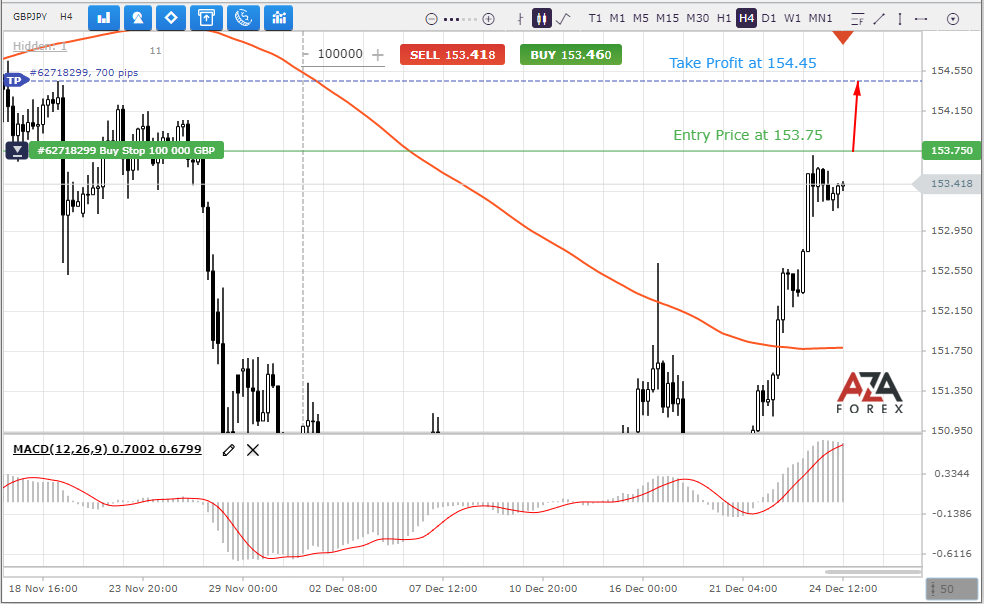Select M30 timeframe
The image size is (984, 604).
697,18
